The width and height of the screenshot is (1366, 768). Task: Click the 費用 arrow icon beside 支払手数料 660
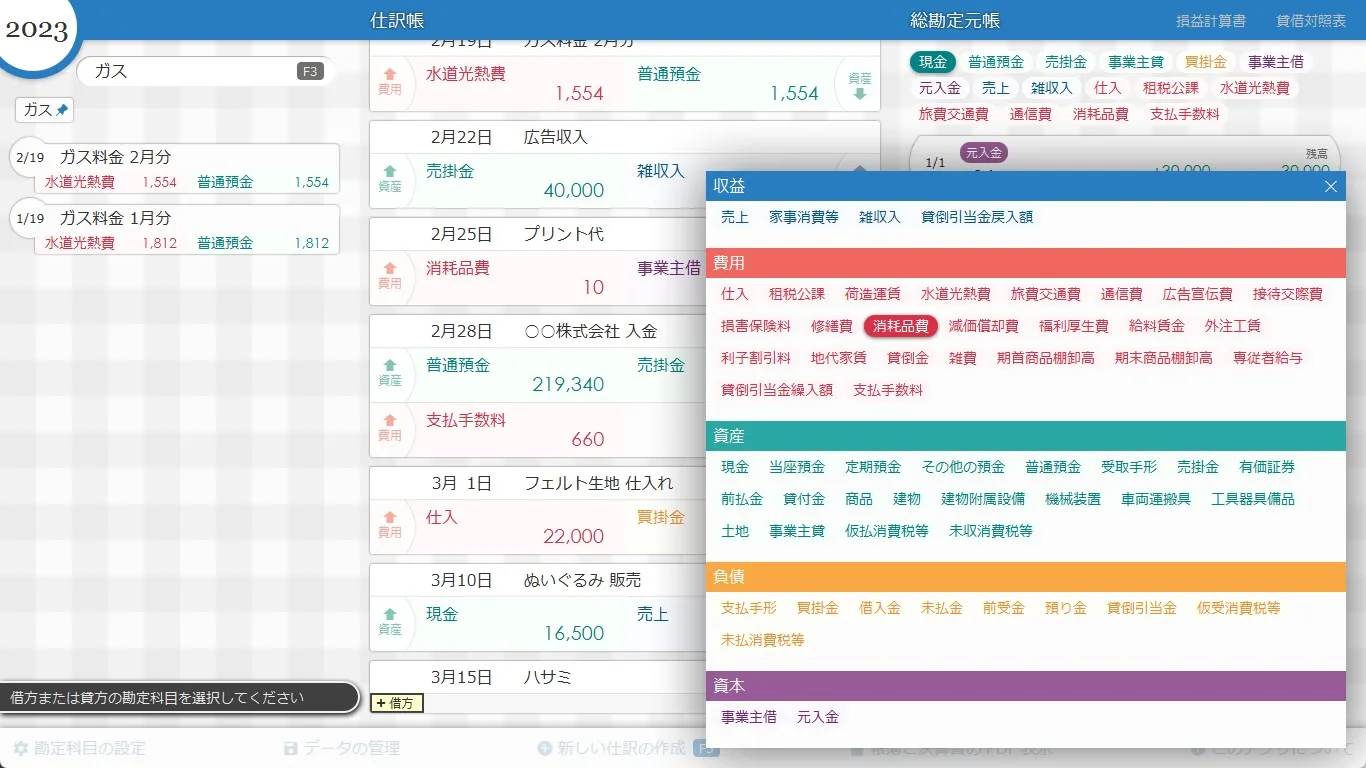(x=390, y=420)
